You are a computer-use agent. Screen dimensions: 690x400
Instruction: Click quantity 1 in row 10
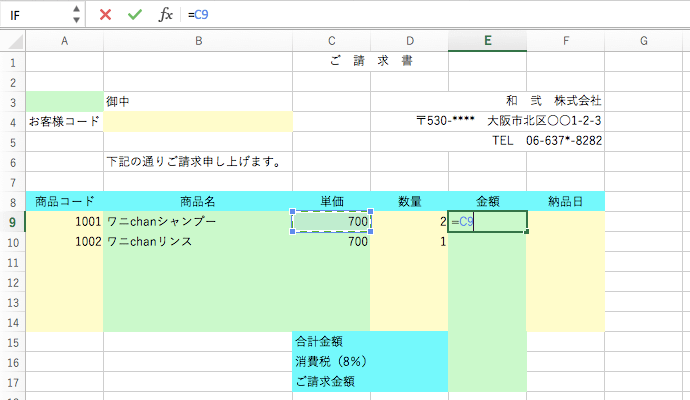coord(410,242)
